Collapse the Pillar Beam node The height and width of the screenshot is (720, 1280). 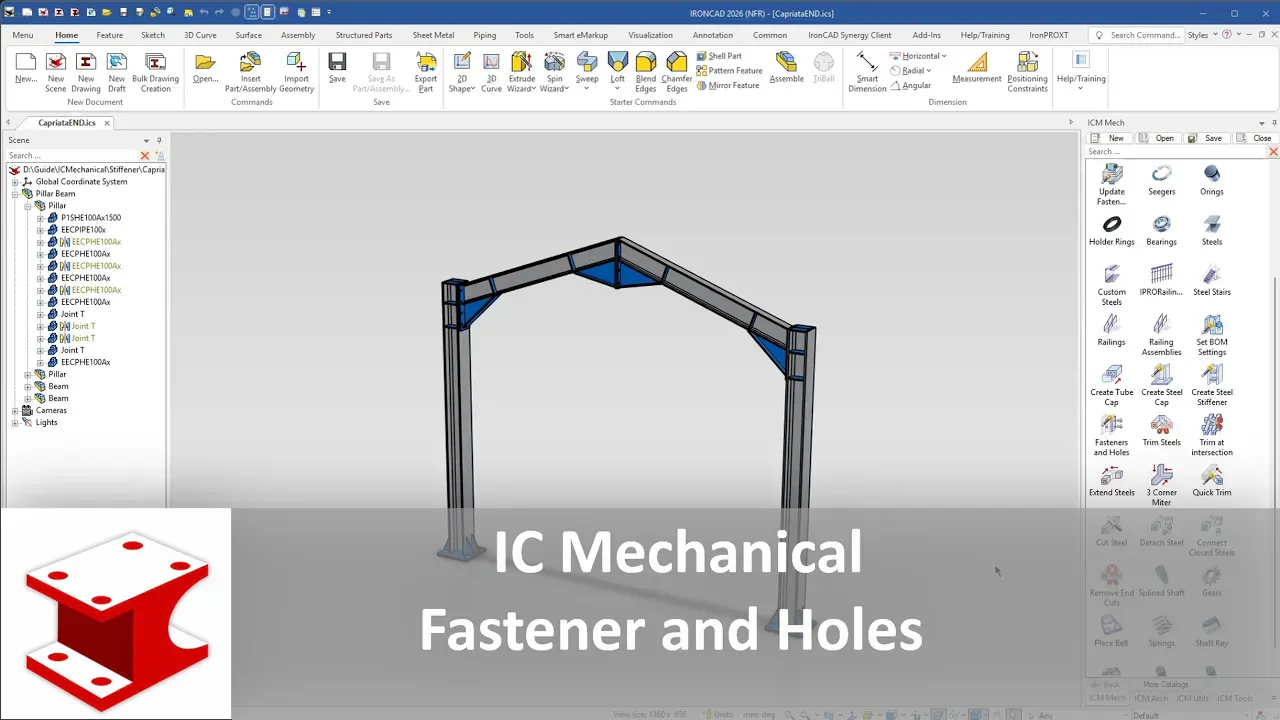click(15, 194)
